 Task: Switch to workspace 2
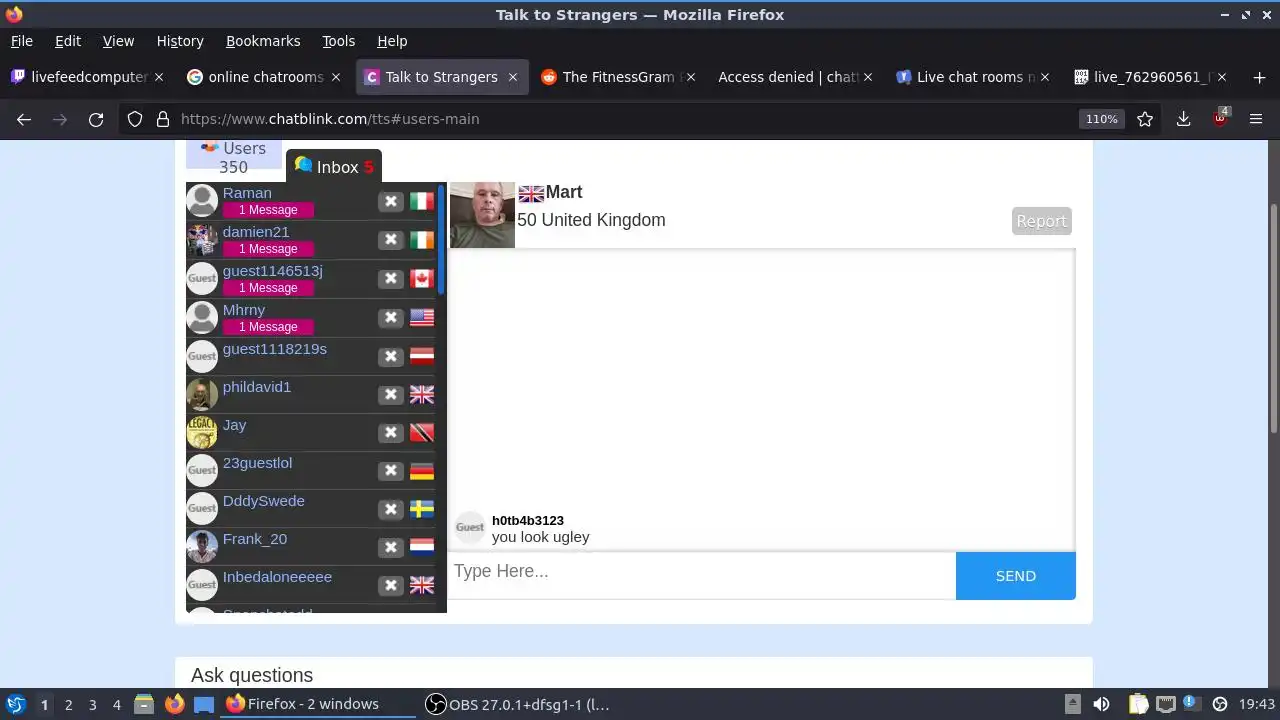click(x=68, y=705)
